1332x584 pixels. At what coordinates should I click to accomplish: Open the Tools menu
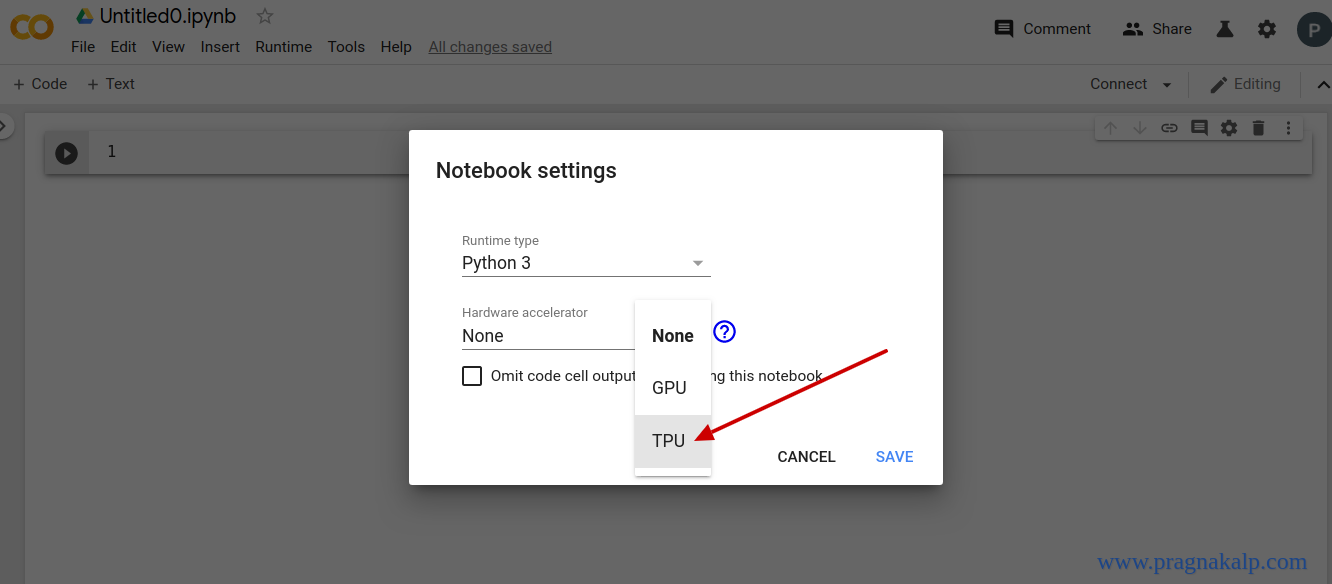coord(346,46)
